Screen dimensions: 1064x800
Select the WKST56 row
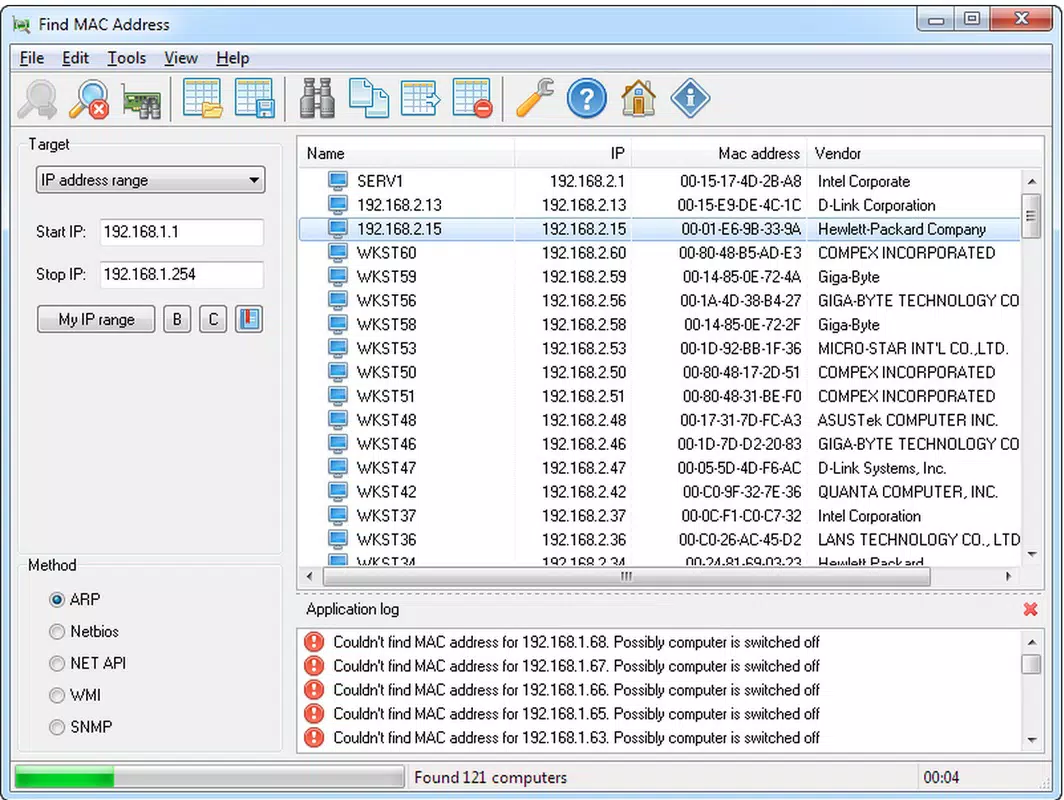(x=660, y=301)
